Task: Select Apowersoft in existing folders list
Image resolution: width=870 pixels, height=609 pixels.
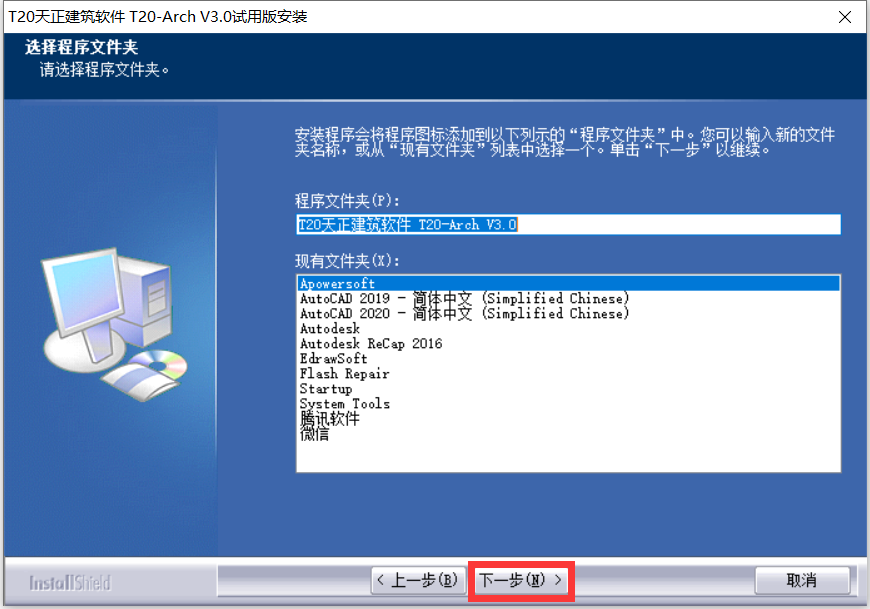Action: tap(568, 283)
